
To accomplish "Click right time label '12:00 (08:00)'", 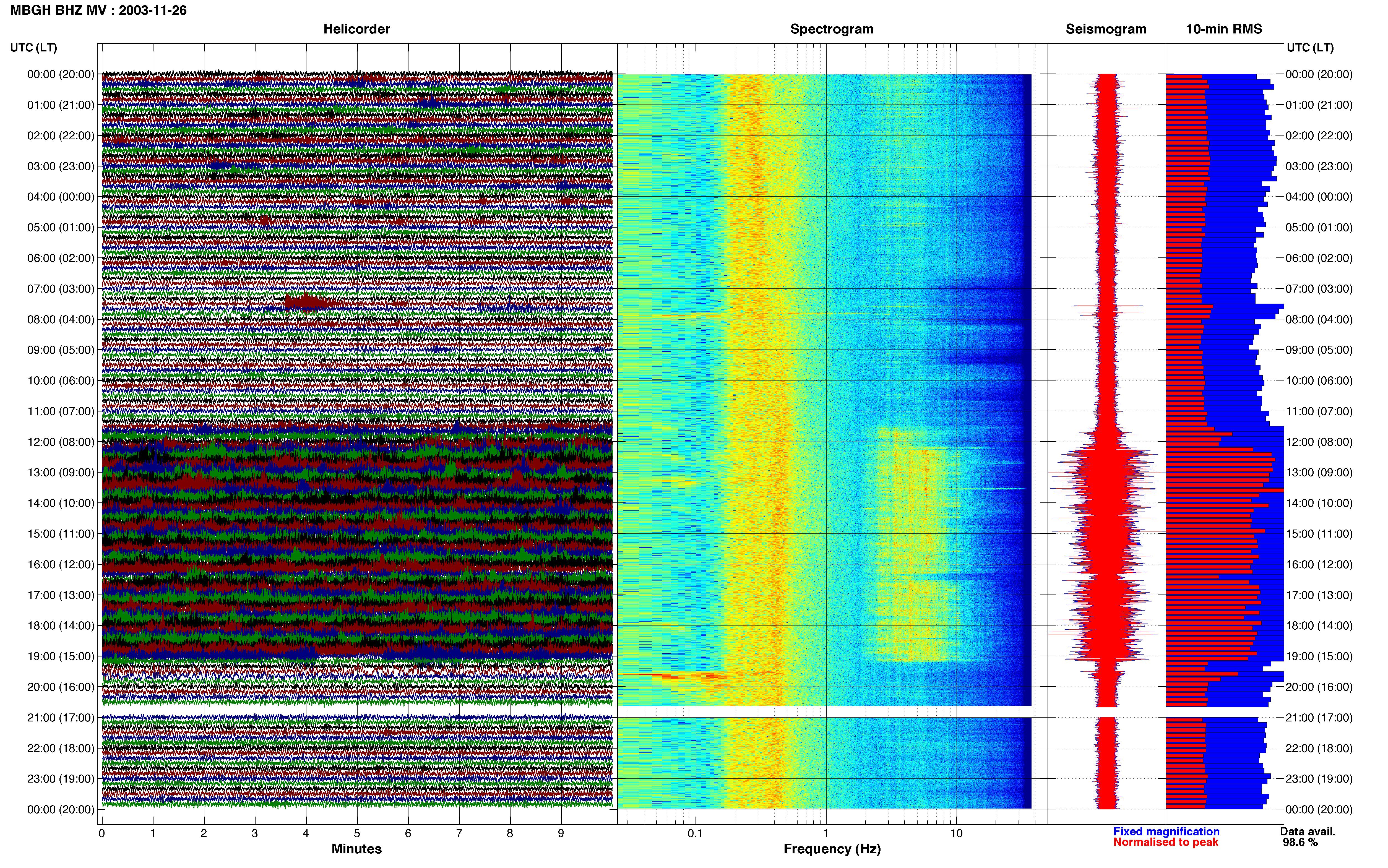I will point(1319,442).
